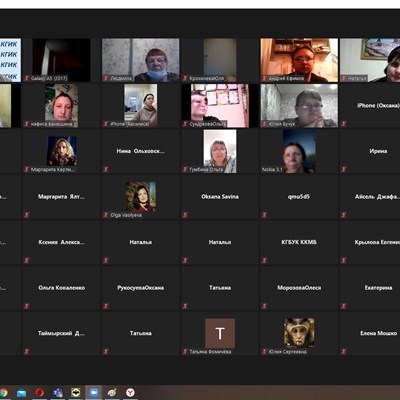Select Людмила's video tile
This screenshot has width=400, height=400.
click(141, 60)
